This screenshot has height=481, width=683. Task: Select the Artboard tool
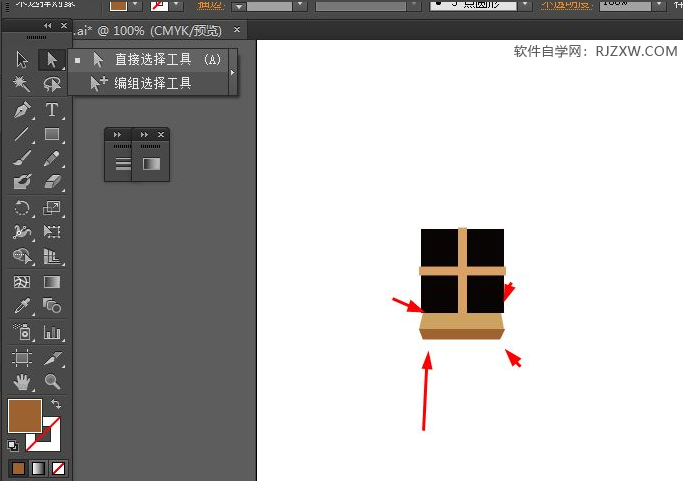pos(22,358)
